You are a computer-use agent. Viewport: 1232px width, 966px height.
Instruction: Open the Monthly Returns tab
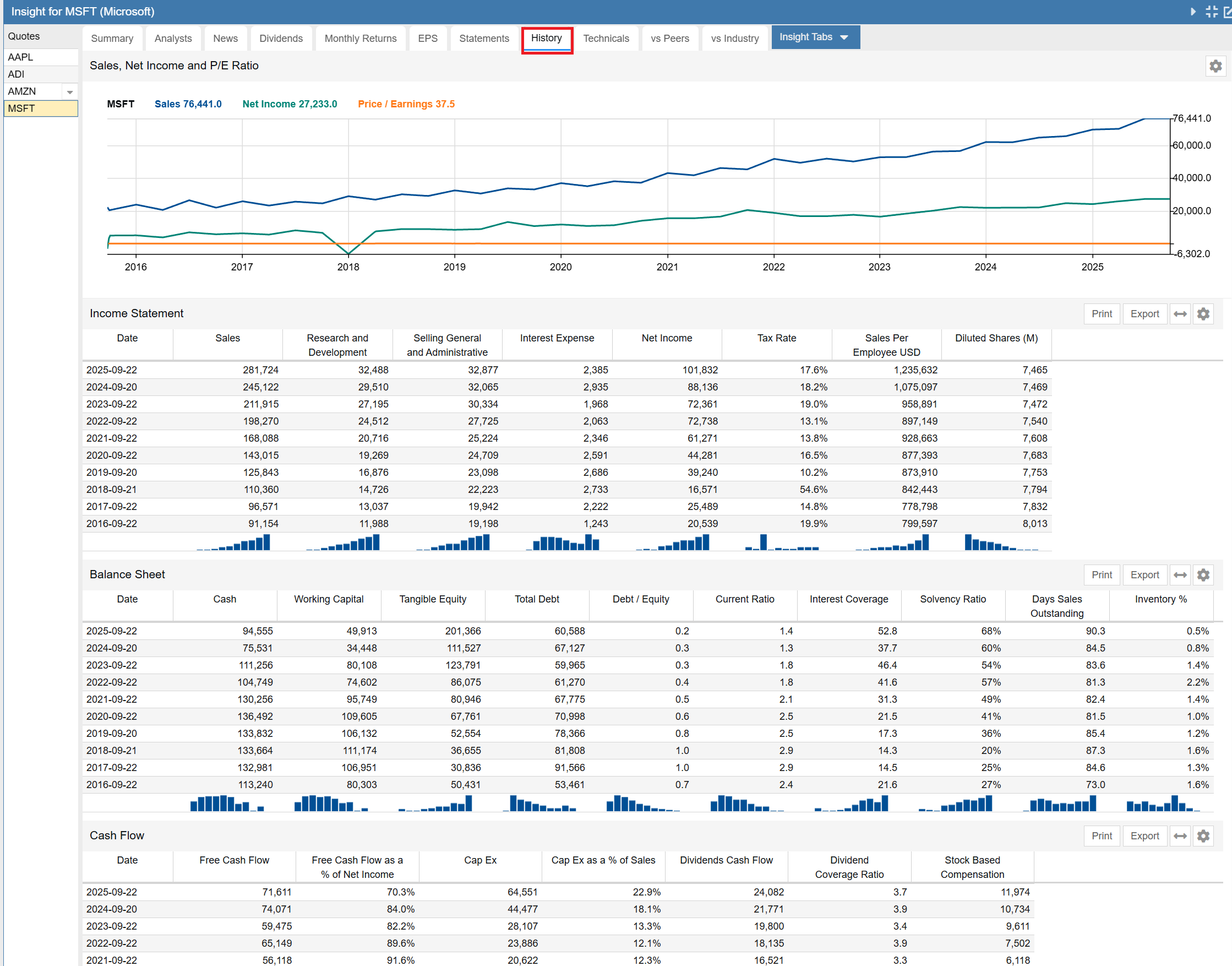(360, 39)
